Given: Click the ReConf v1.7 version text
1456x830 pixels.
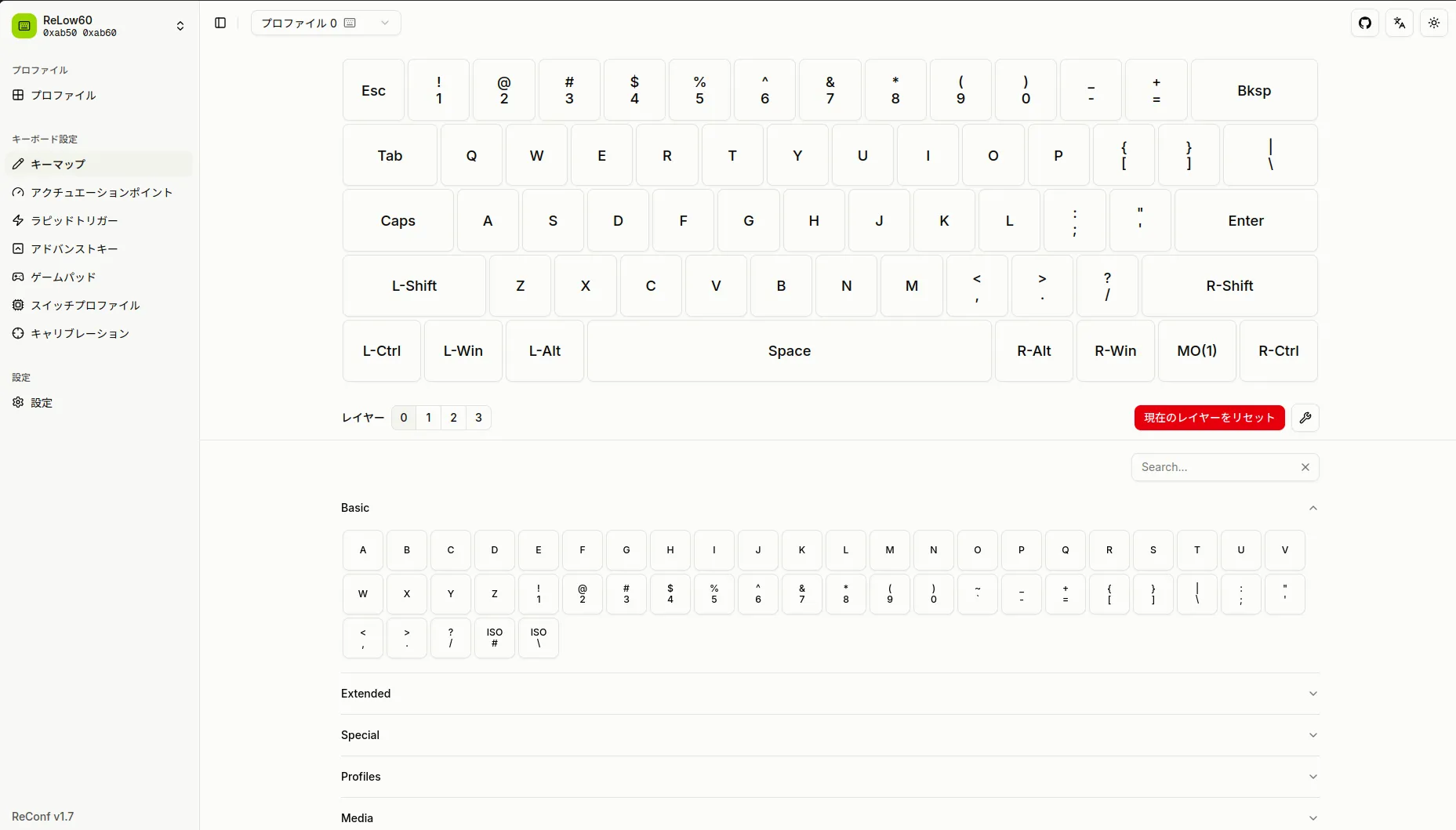Looking at the screenshot, I should (x=43, y=817).
